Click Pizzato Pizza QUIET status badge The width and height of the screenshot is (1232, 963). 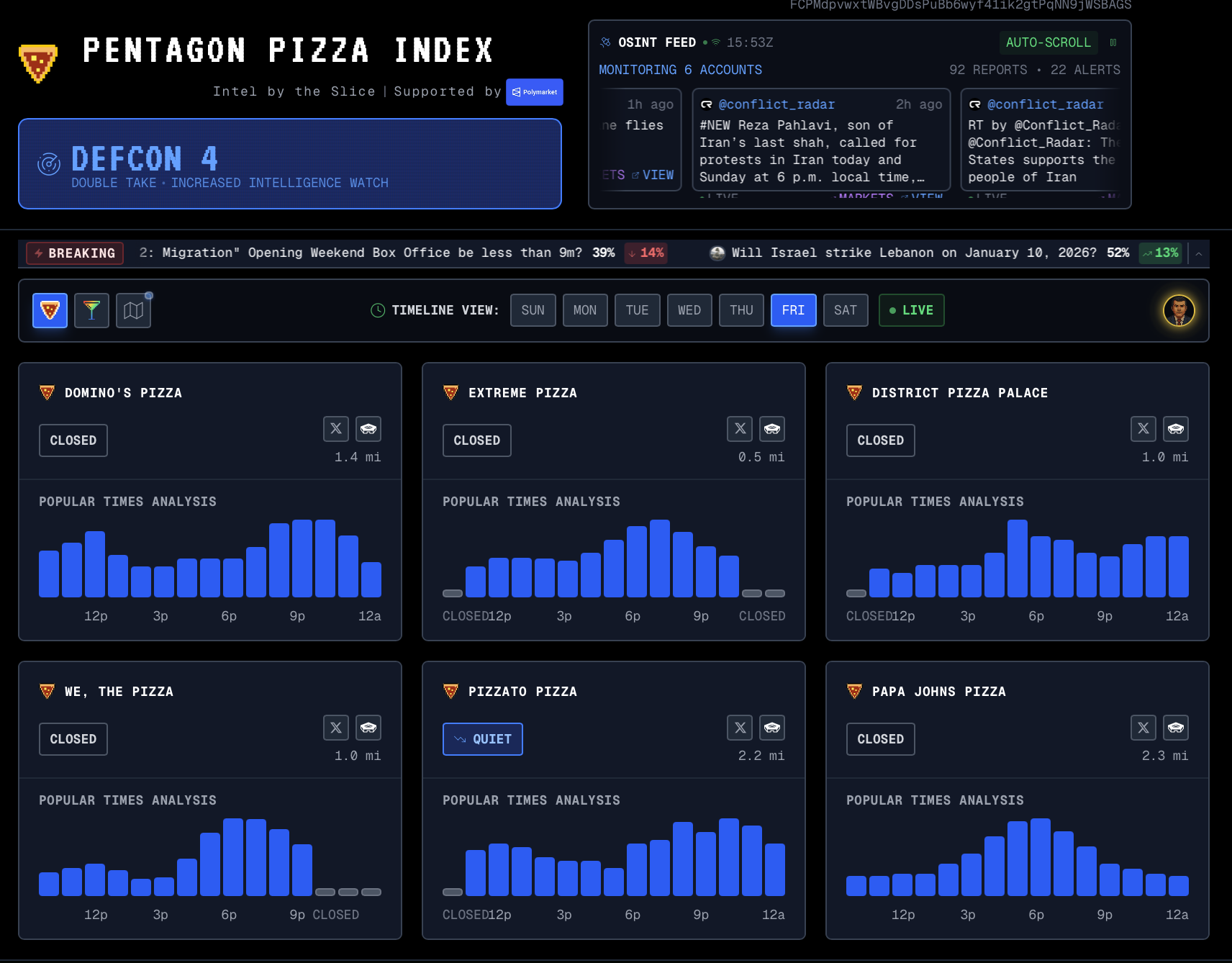coord(483,739)
